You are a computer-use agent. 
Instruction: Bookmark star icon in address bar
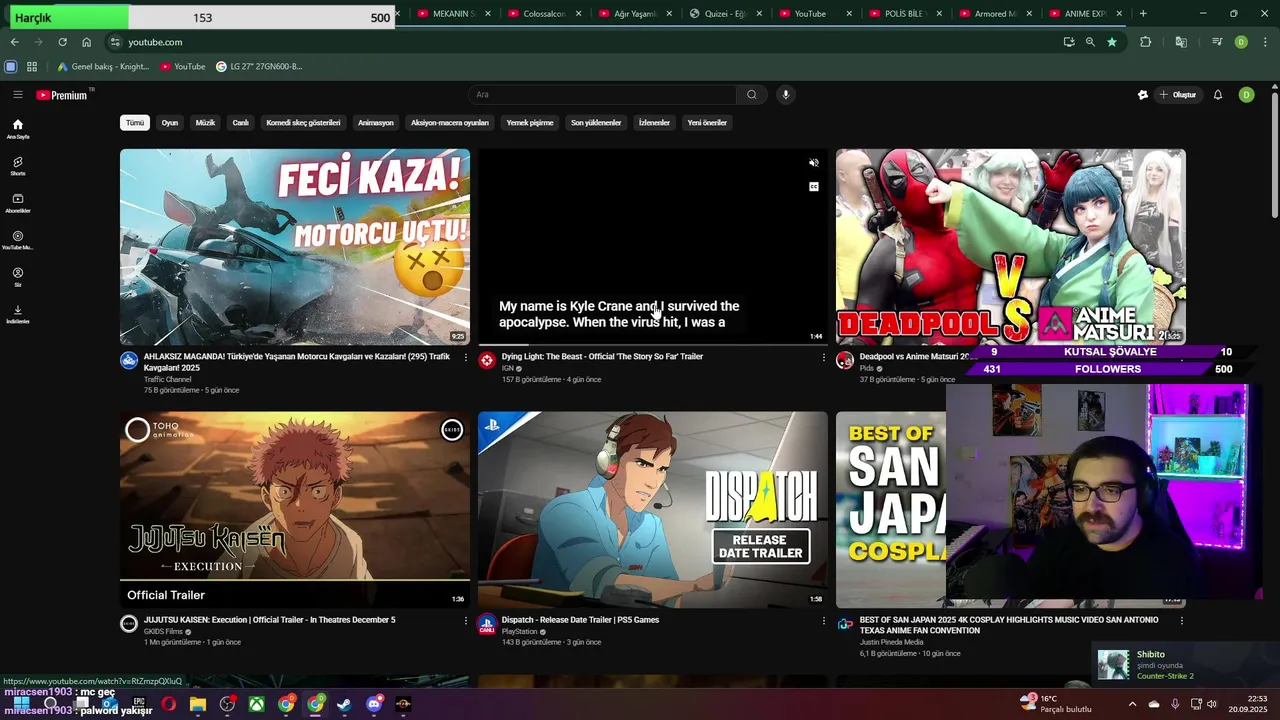pyautogui.click(x=1112, y=42)
